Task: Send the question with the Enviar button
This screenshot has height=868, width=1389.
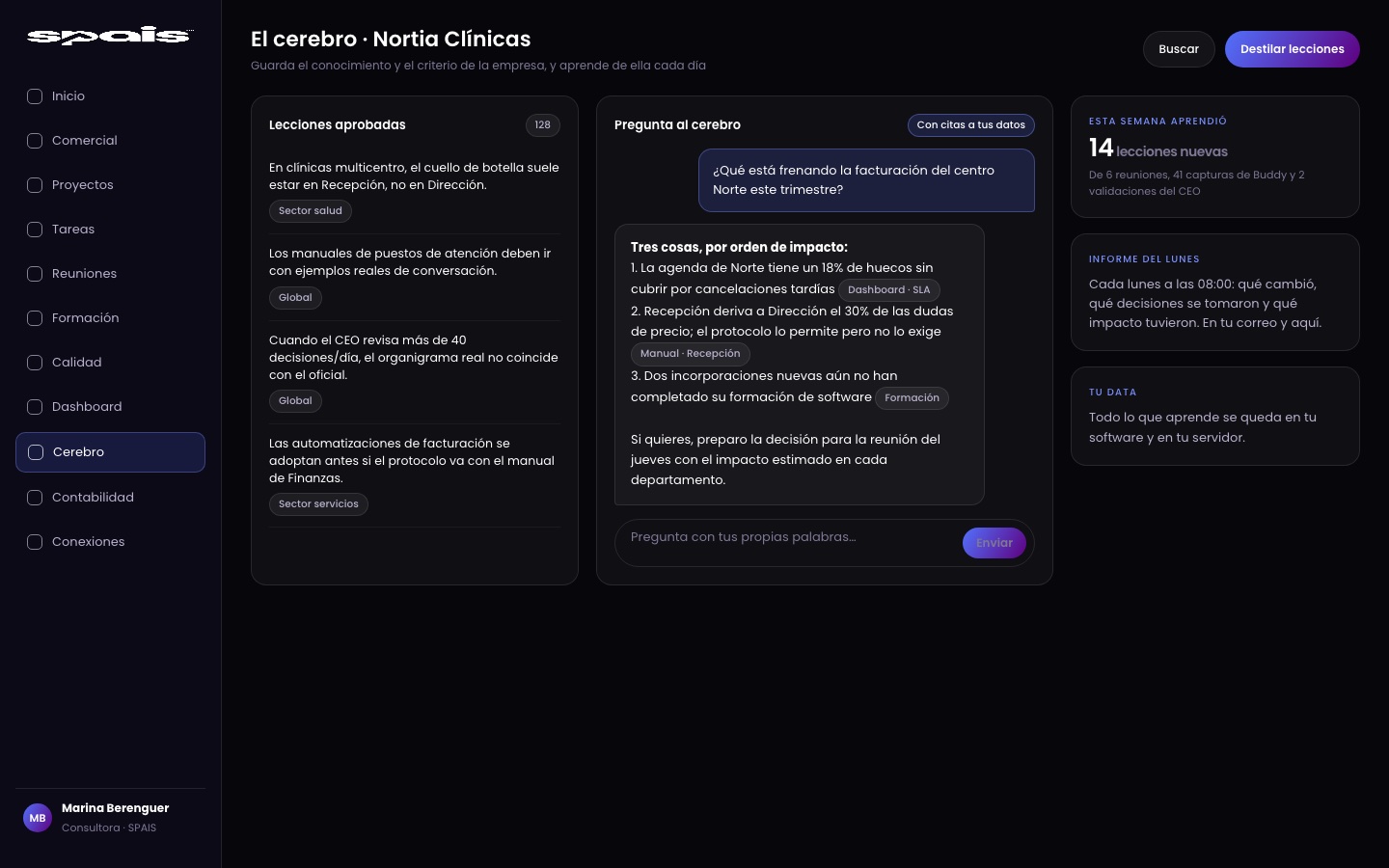Action: point(994,543)
